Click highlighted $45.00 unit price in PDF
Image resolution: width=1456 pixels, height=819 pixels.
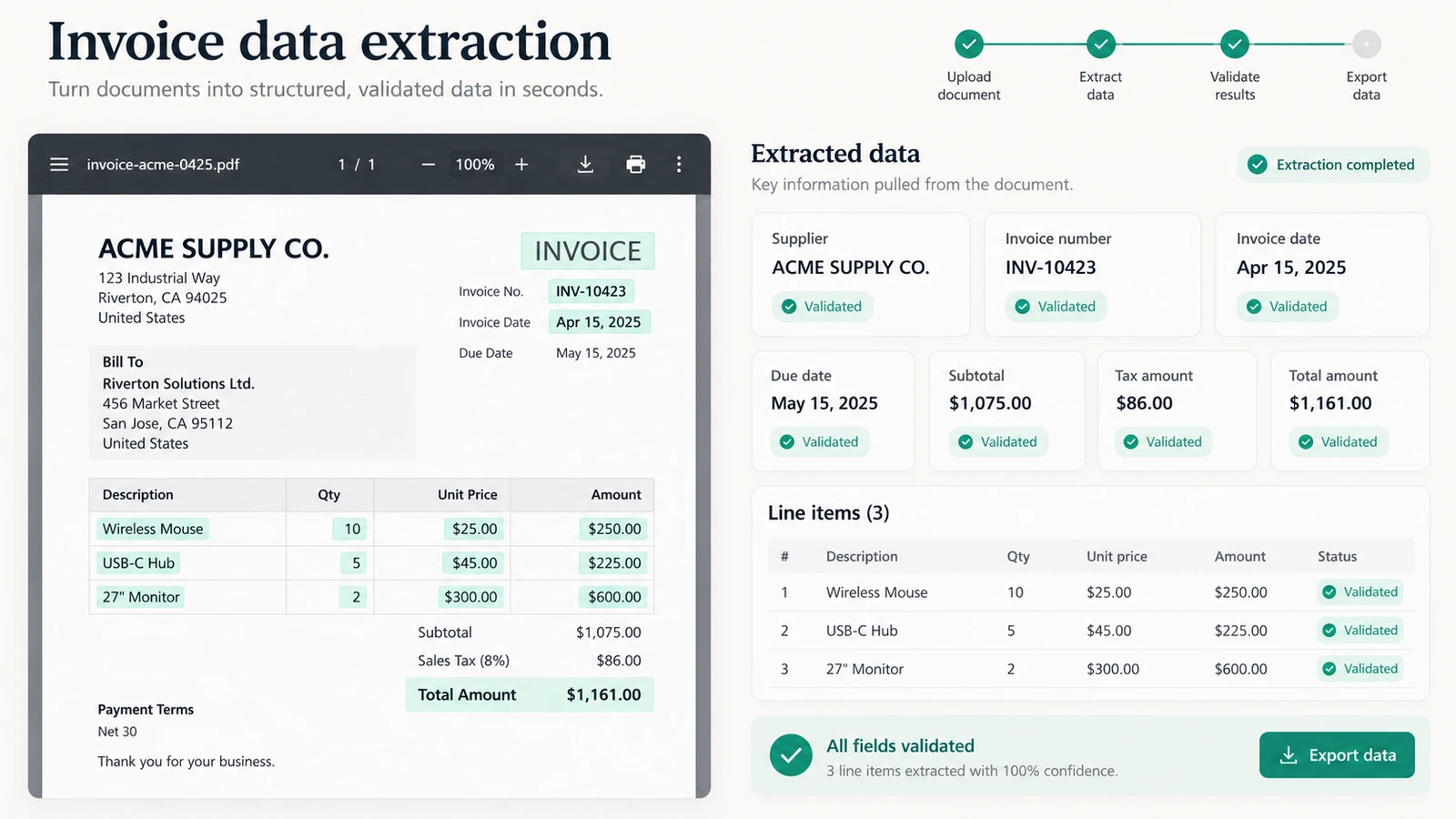tap(475, 563)
